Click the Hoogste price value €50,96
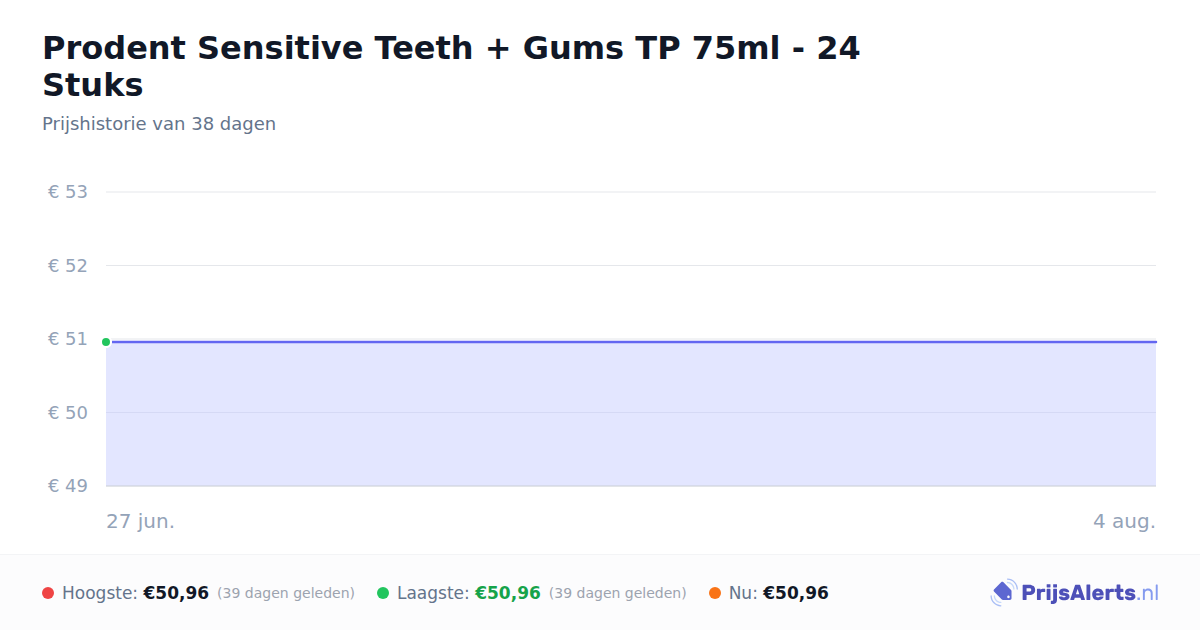Image resolution: width=1200 pixels, height=630 pixels. [176, 593]
